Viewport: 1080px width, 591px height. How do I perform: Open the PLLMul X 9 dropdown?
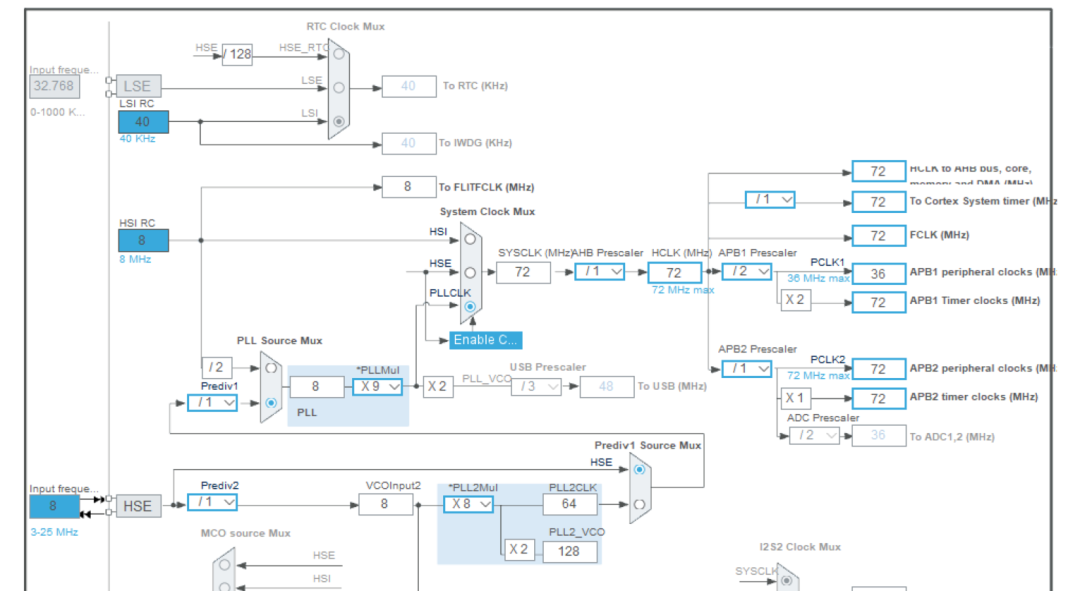click(377, 386)
